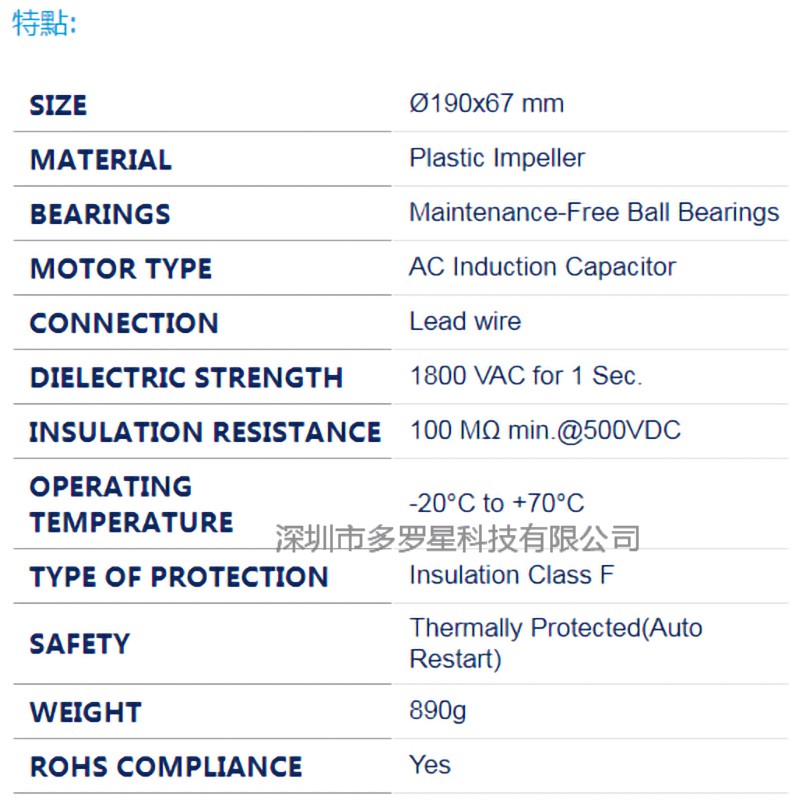Click the 1800 VAC for 1 Sec. value

(x=526, y=376)
